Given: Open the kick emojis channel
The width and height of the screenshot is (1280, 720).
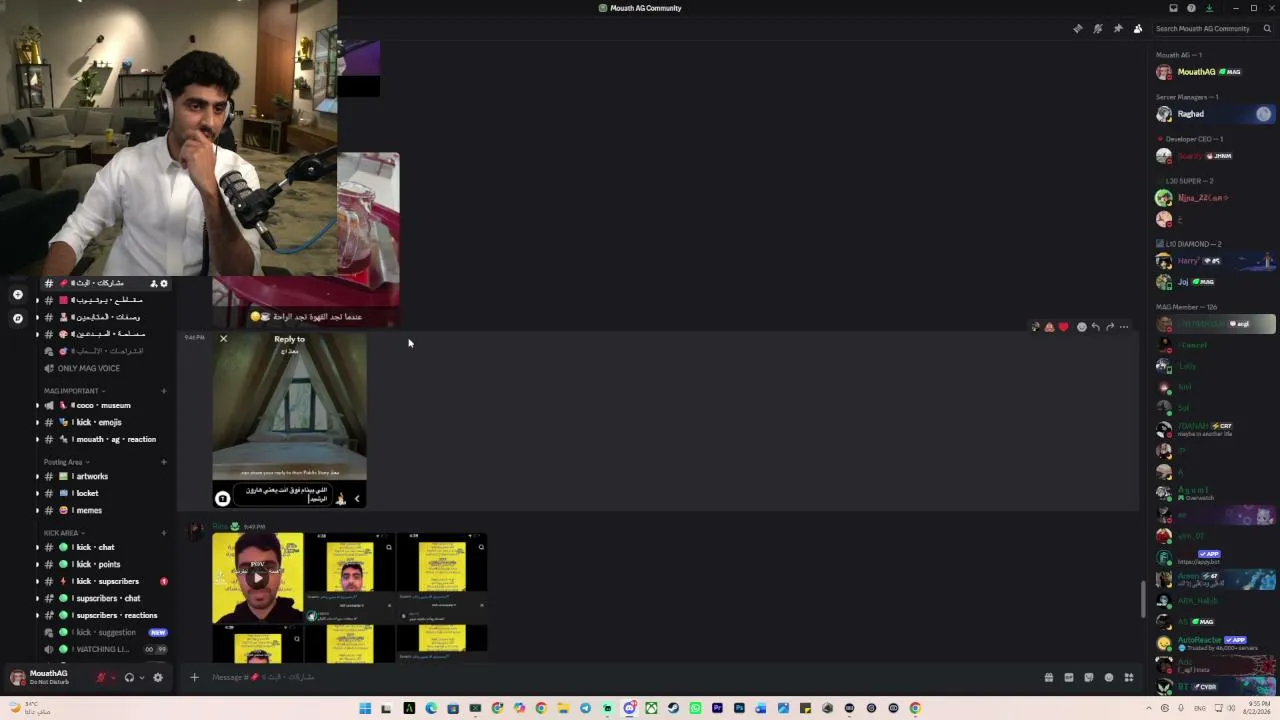Looking at the screenshot, I should point(105,422).
